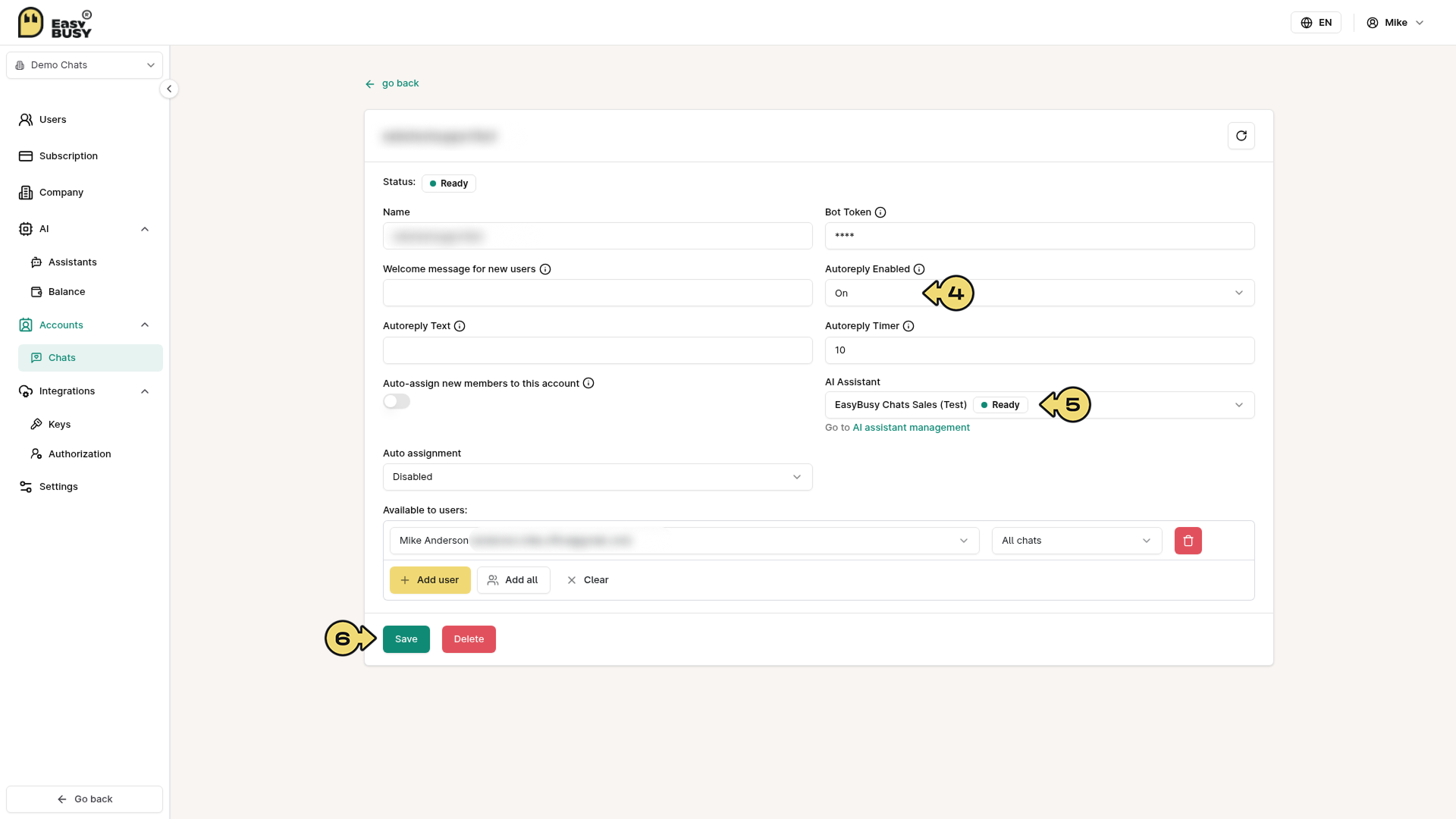
Task: Open the All chats dropdown
Action: point(1076,541)
